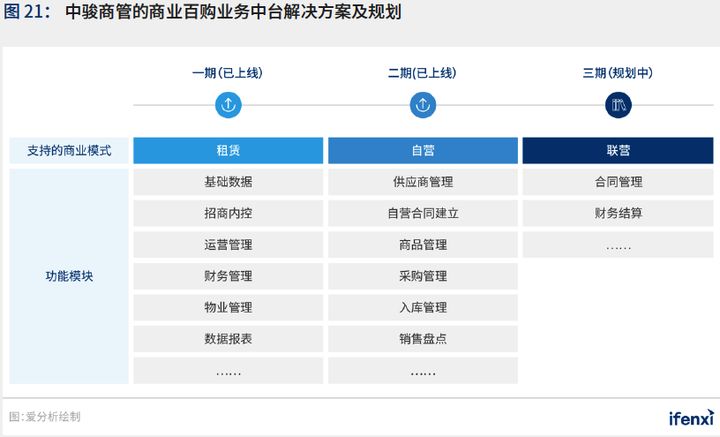Select the 自营 header tab

pos(423,151)
